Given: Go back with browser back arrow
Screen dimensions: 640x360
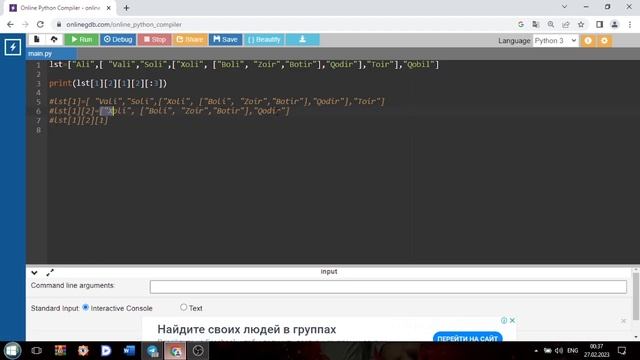Looking at the screenshot, I should [10, 24].
